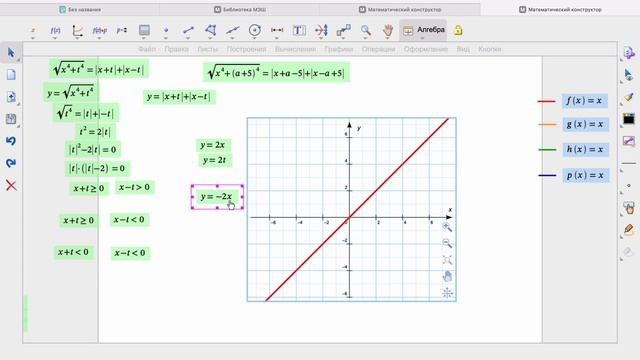This screenshot has width=640, height=360.
Task: Click the blue redo arrow
Action: 11,163
